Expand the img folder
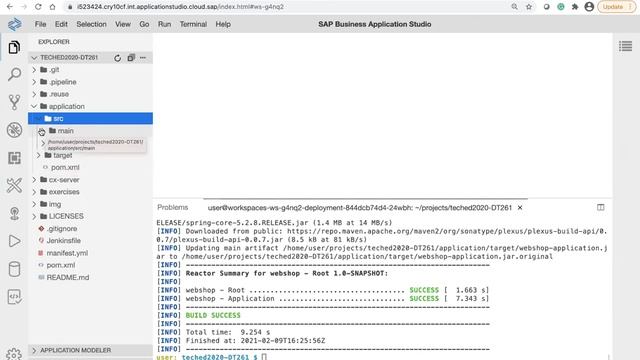This screenshot has width=640, height=360. click(x=90, y=204)
